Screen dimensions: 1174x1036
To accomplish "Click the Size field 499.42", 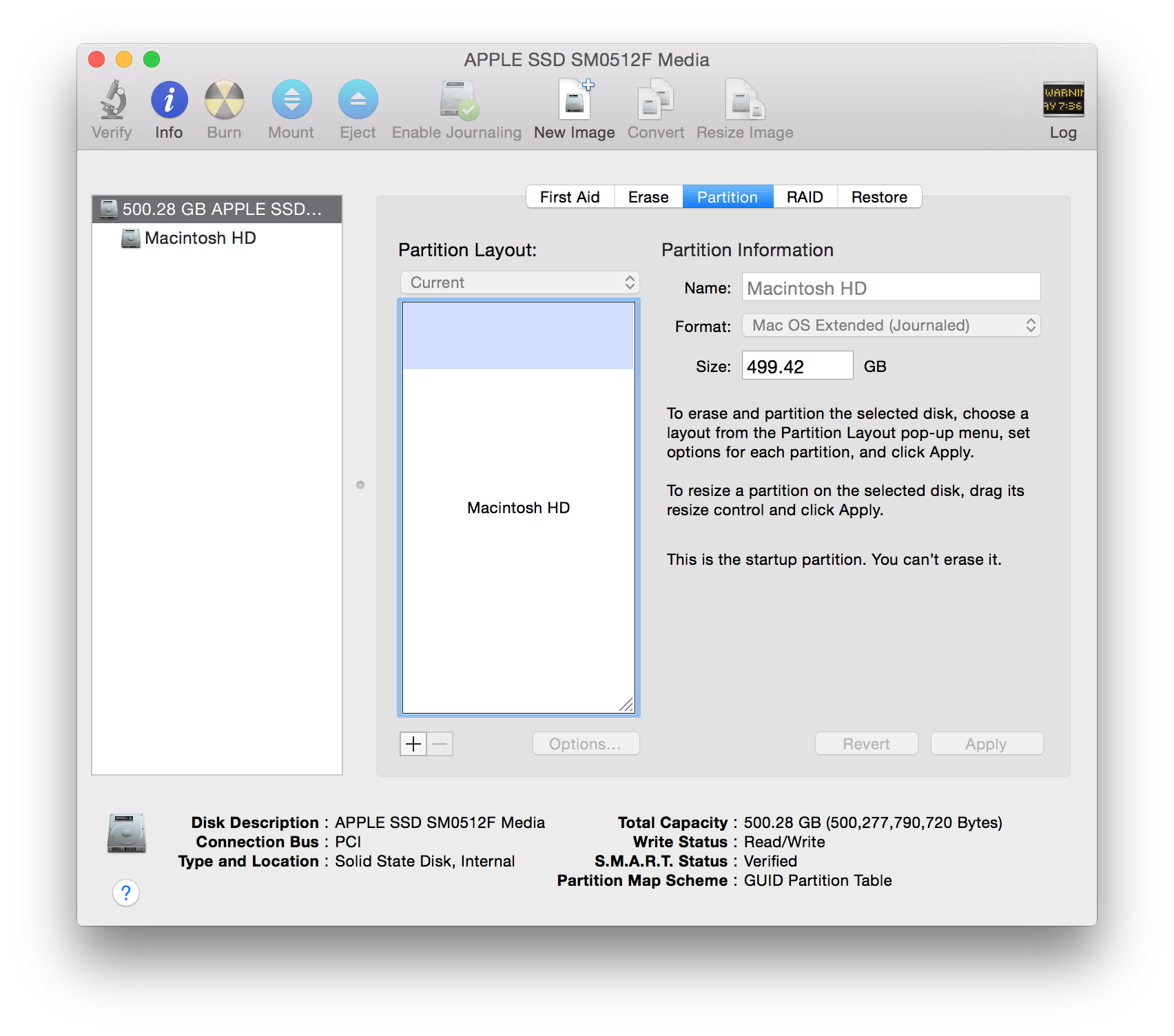I will (x=797, y=366).
